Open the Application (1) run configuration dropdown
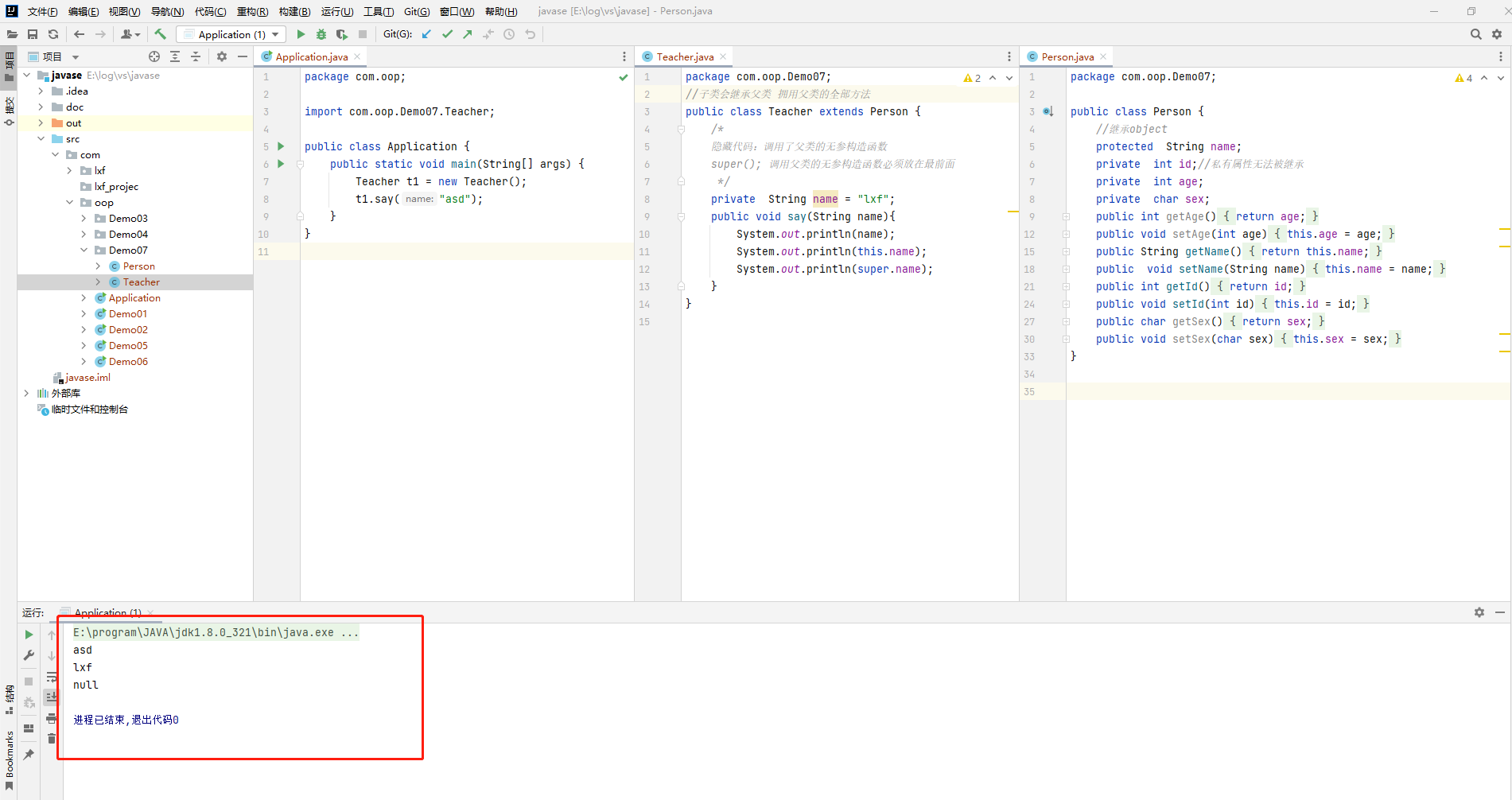The height and width of the screenshot is (800, 1512). [231, 34]
